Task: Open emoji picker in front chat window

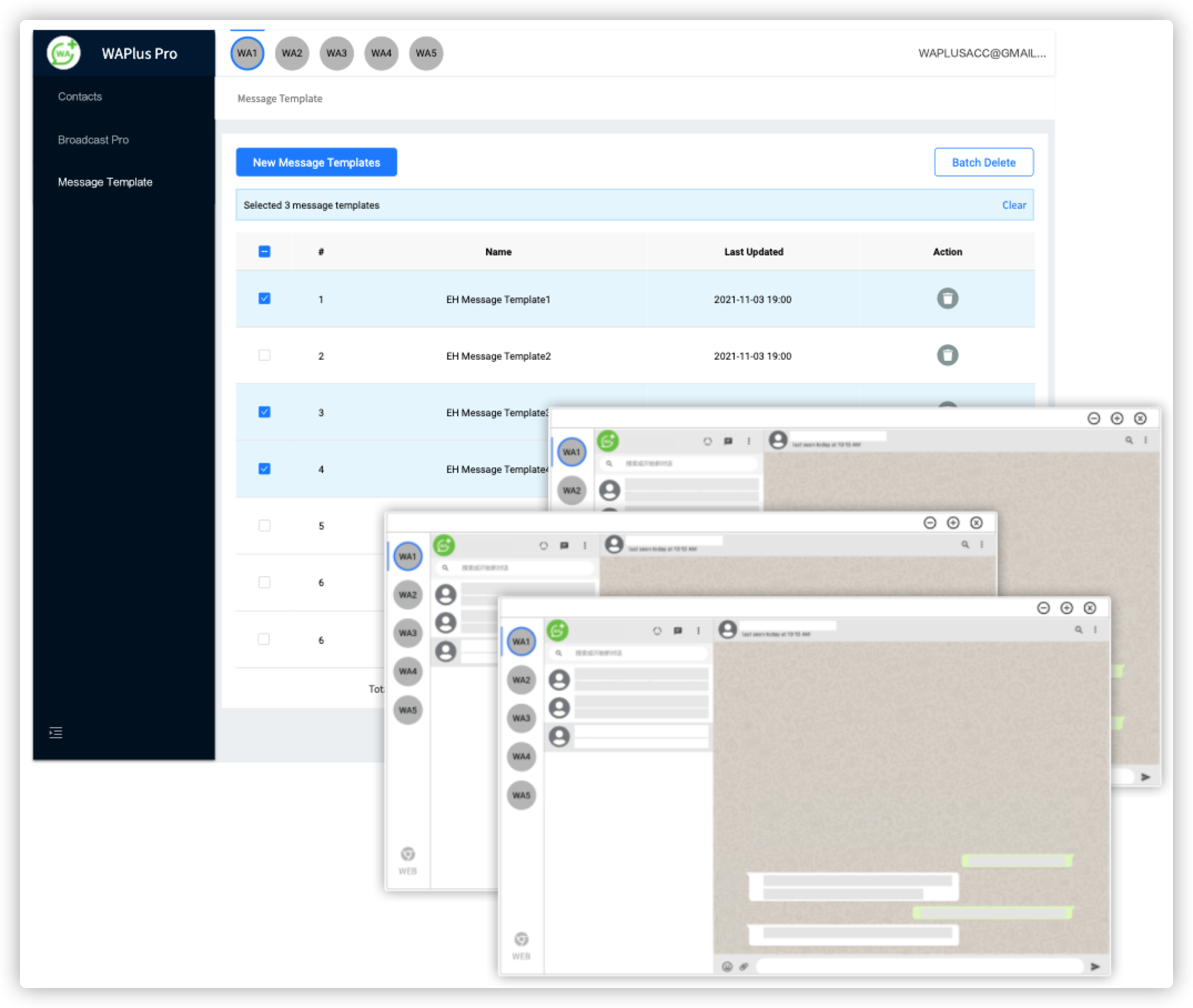Action: click(726, 966)
